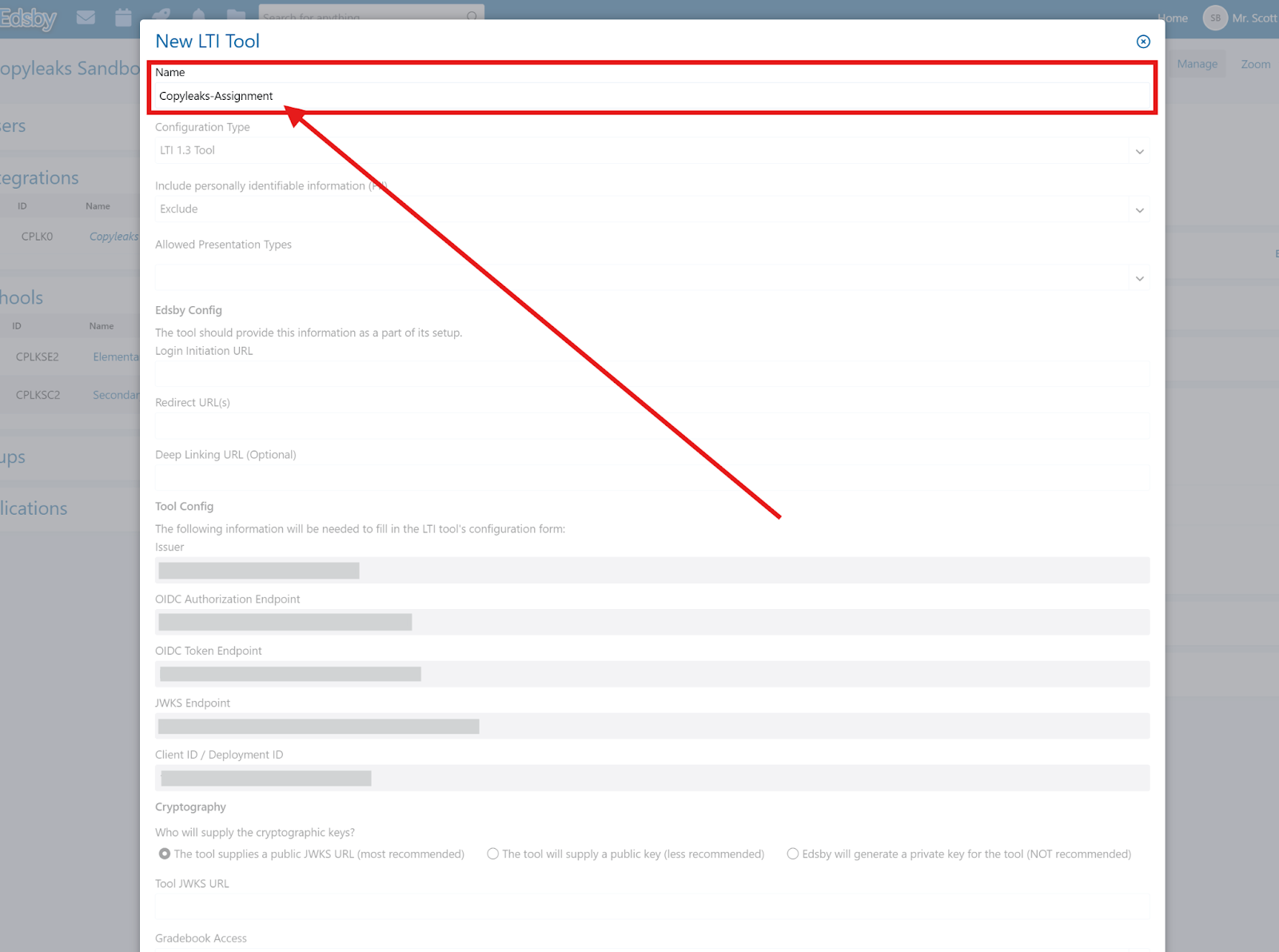Click the Manage tab in background page

pos(1197,64)
